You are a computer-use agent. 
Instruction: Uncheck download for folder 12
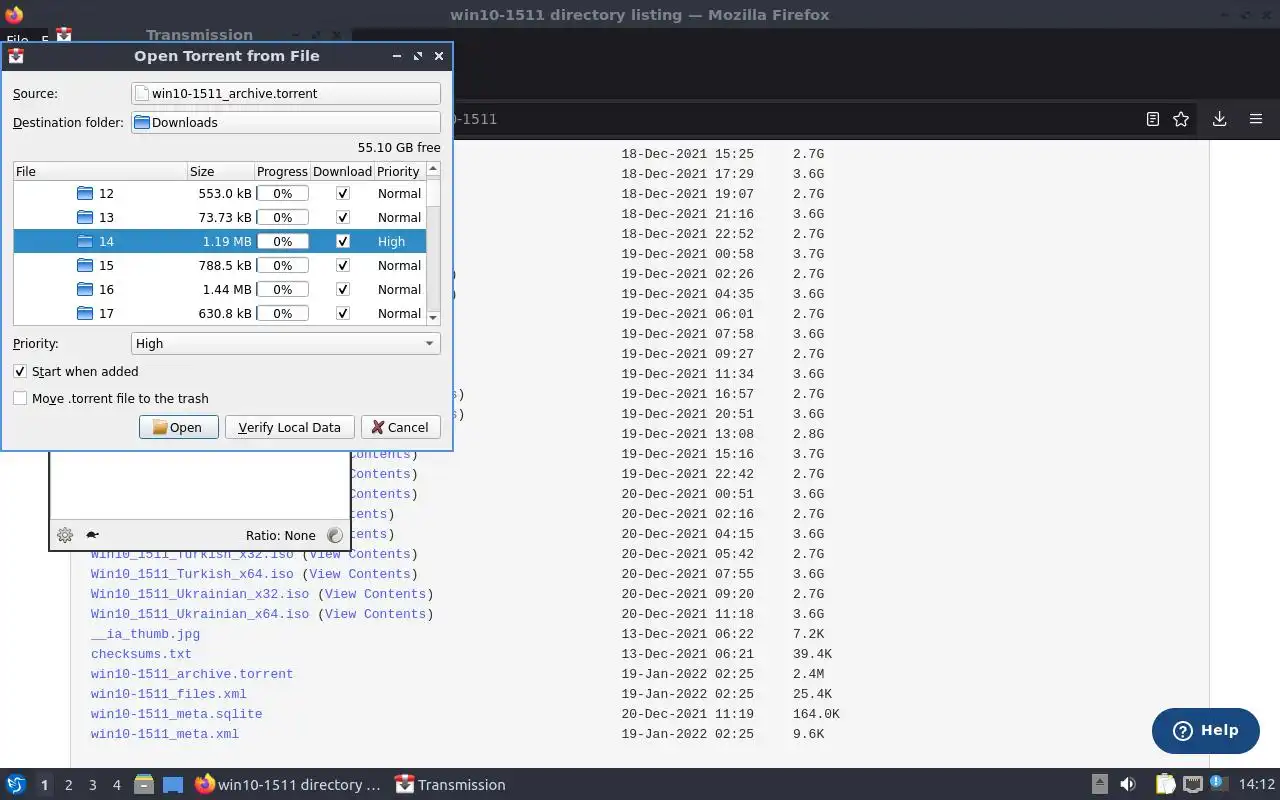(x=343, y=193)
